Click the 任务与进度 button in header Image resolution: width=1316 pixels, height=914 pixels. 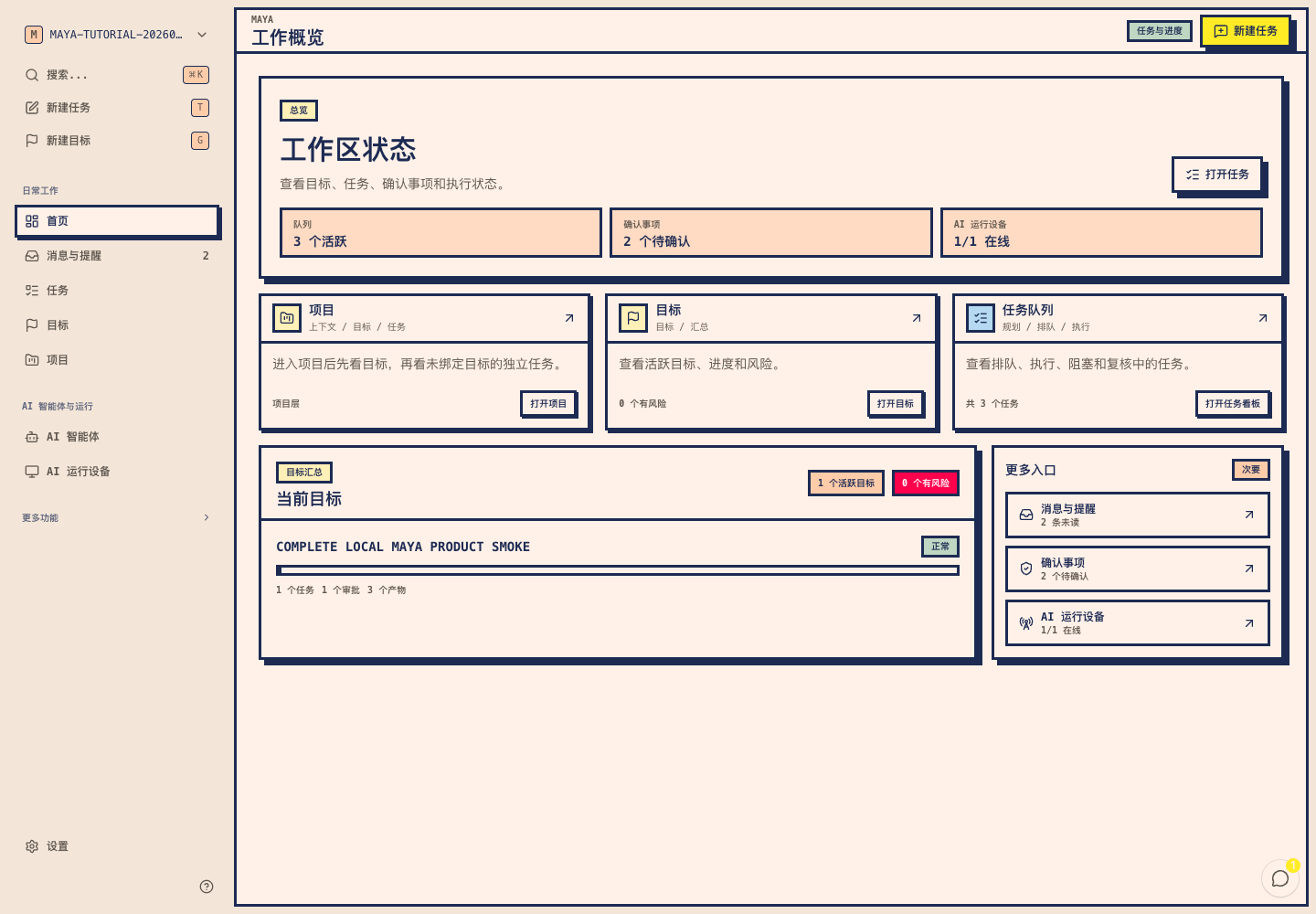click(x=1160, y=31)
